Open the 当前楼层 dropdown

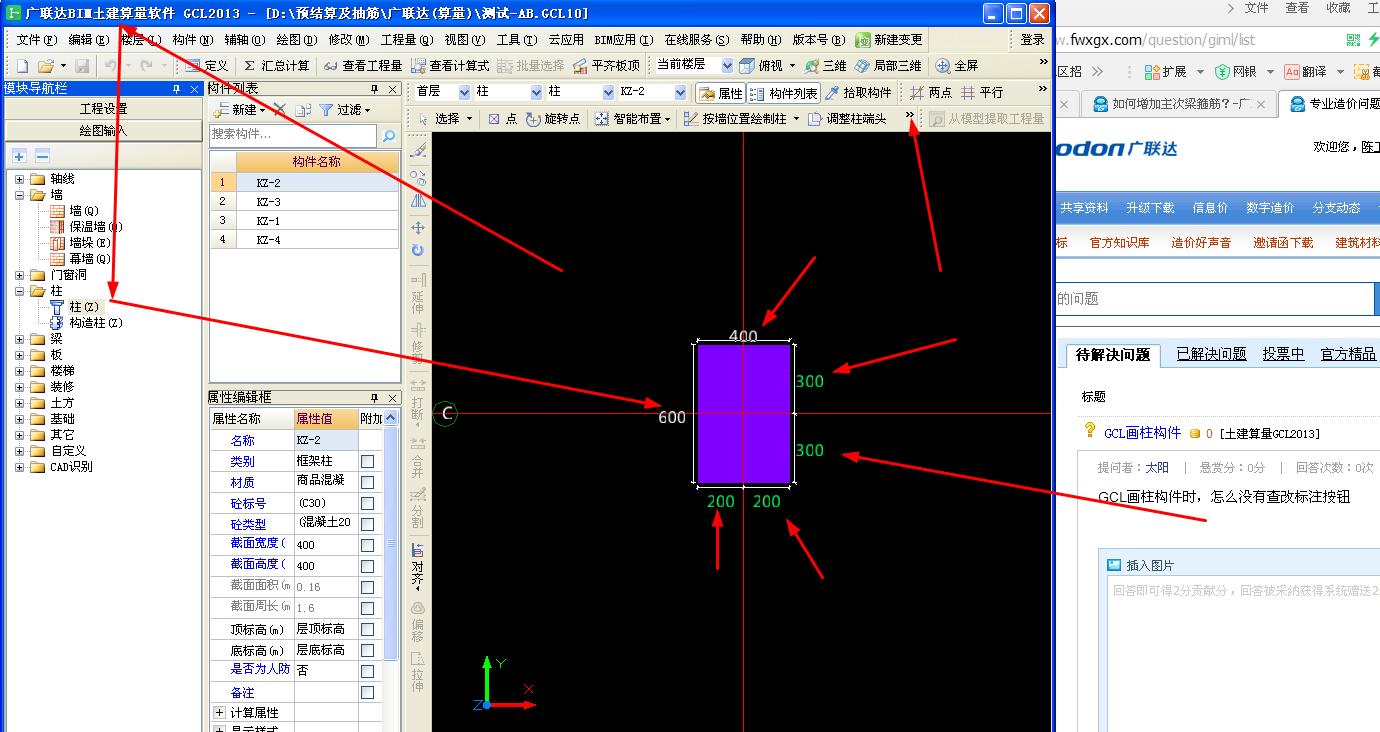tap(726, 65)
